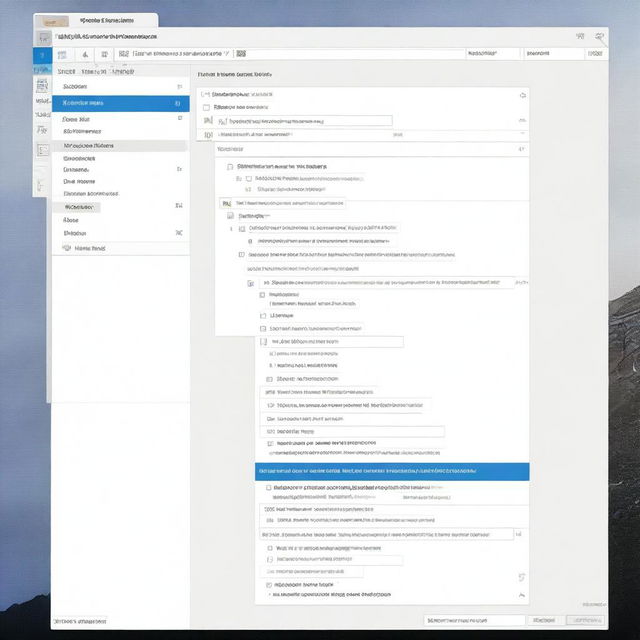Click the blue highlighted bar in the settings panel
Viewport: 640px width, 640px height.
pyautogui.click(x=392, y=471)
